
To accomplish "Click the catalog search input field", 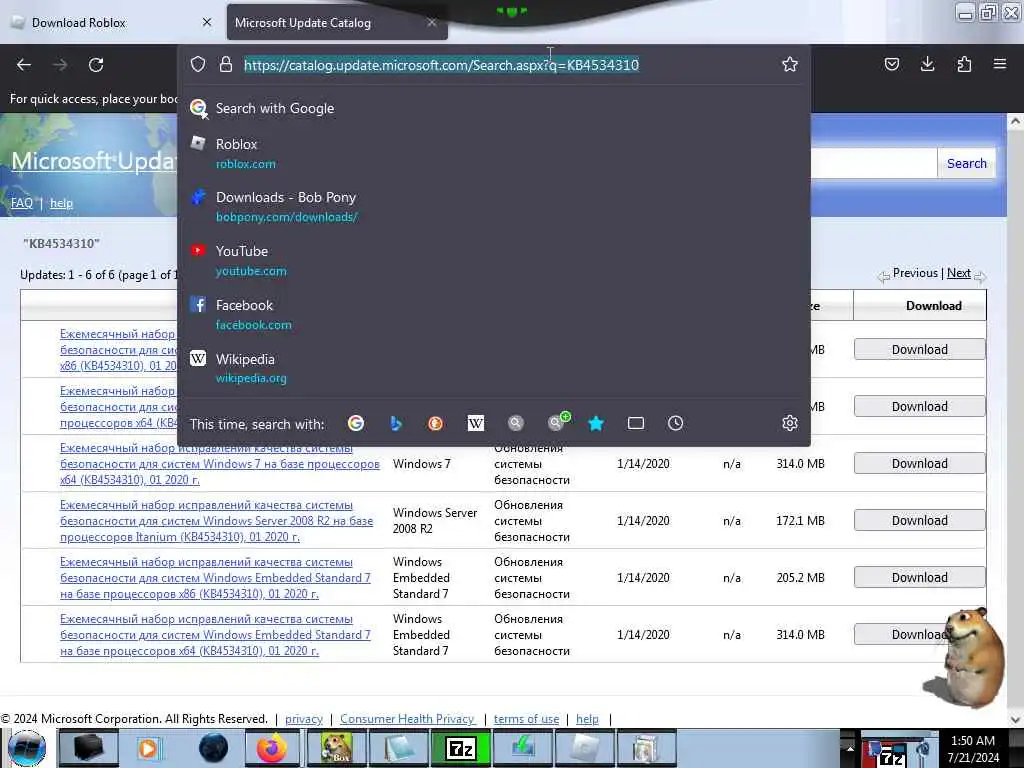I will [874, 163].
